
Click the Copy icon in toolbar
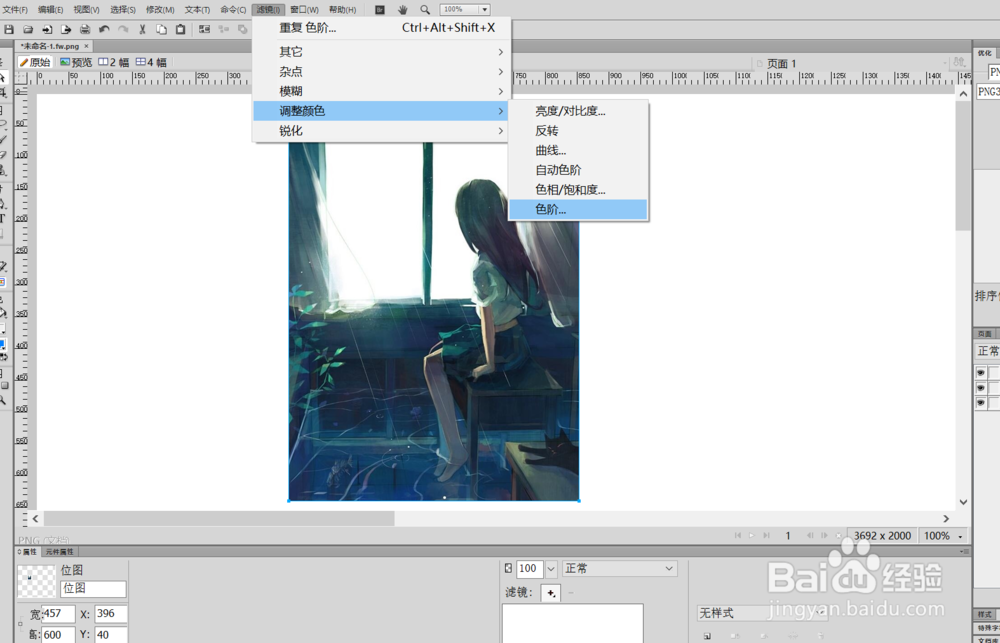161,29
